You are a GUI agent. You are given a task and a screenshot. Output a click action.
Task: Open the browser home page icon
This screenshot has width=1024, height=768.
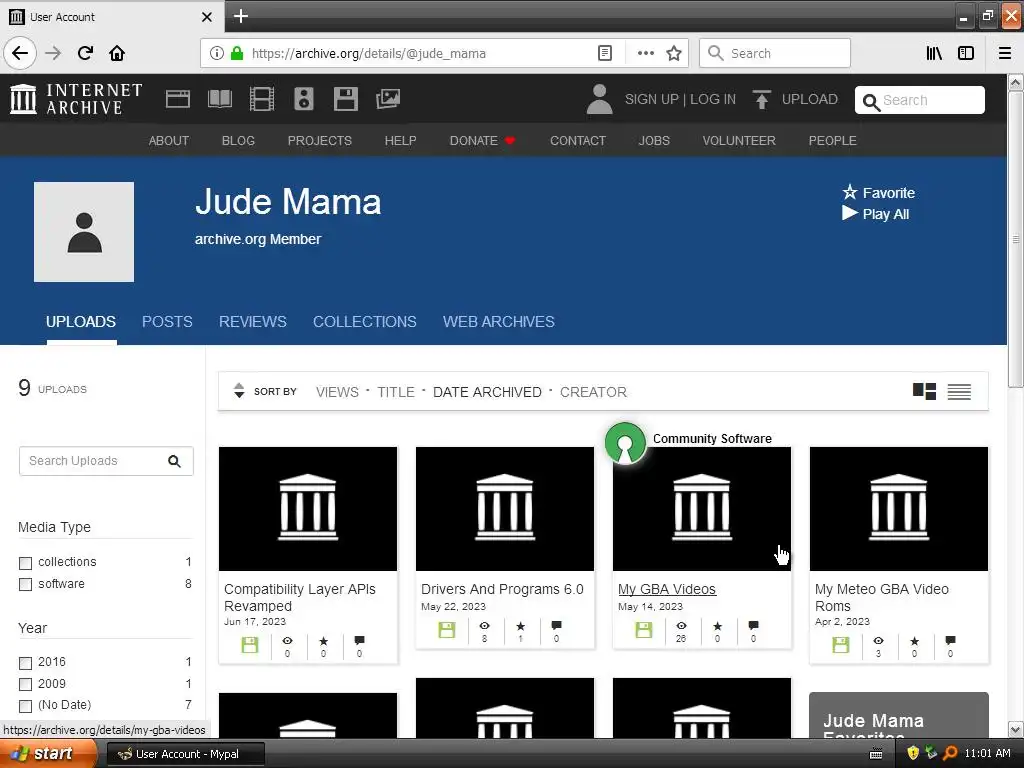point(117,53)
